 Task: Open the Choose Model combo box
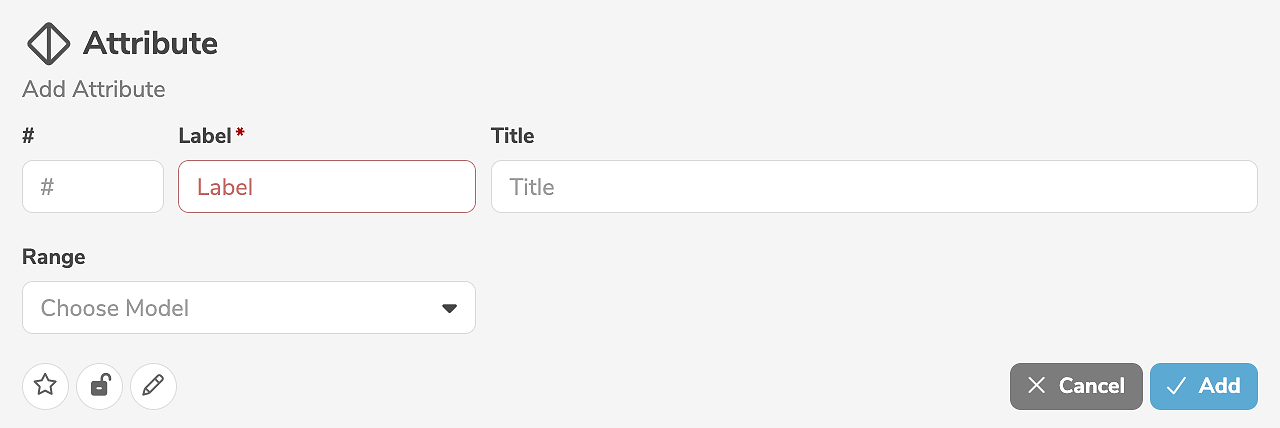coord(230,308)
